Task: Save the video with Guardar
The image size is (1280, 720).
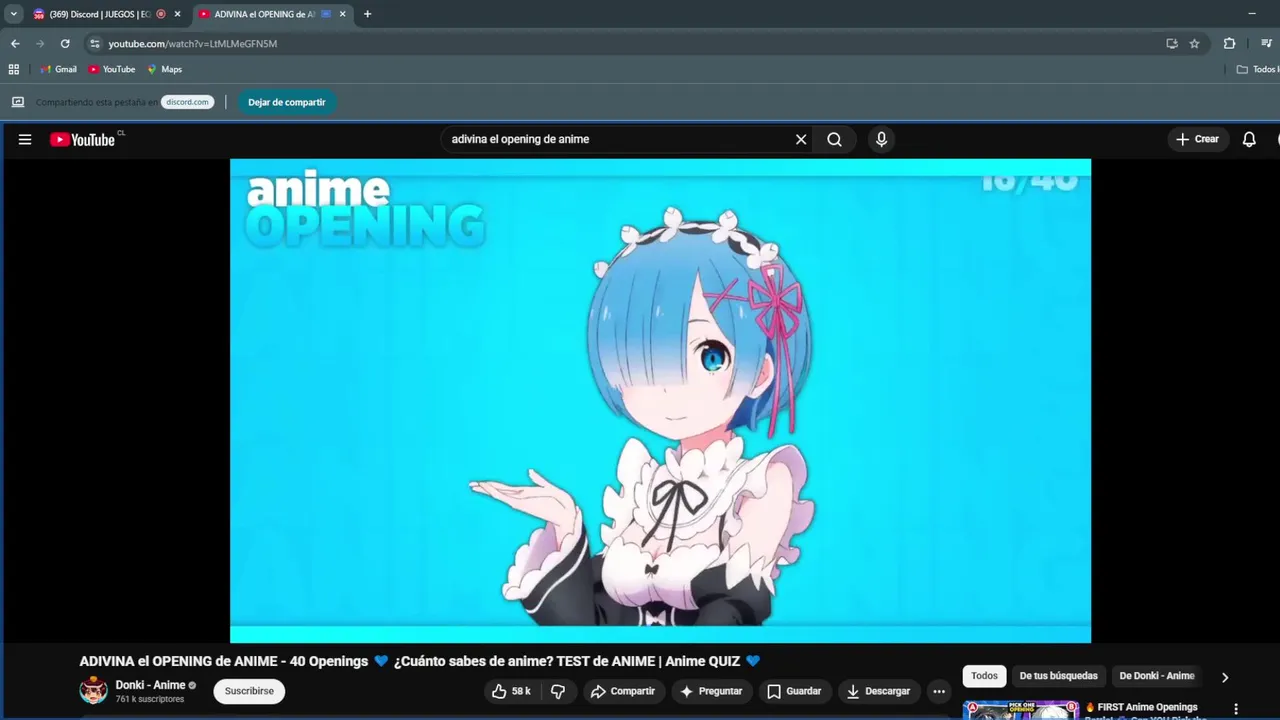Action: pyautogui.click(x=794, y=691)
